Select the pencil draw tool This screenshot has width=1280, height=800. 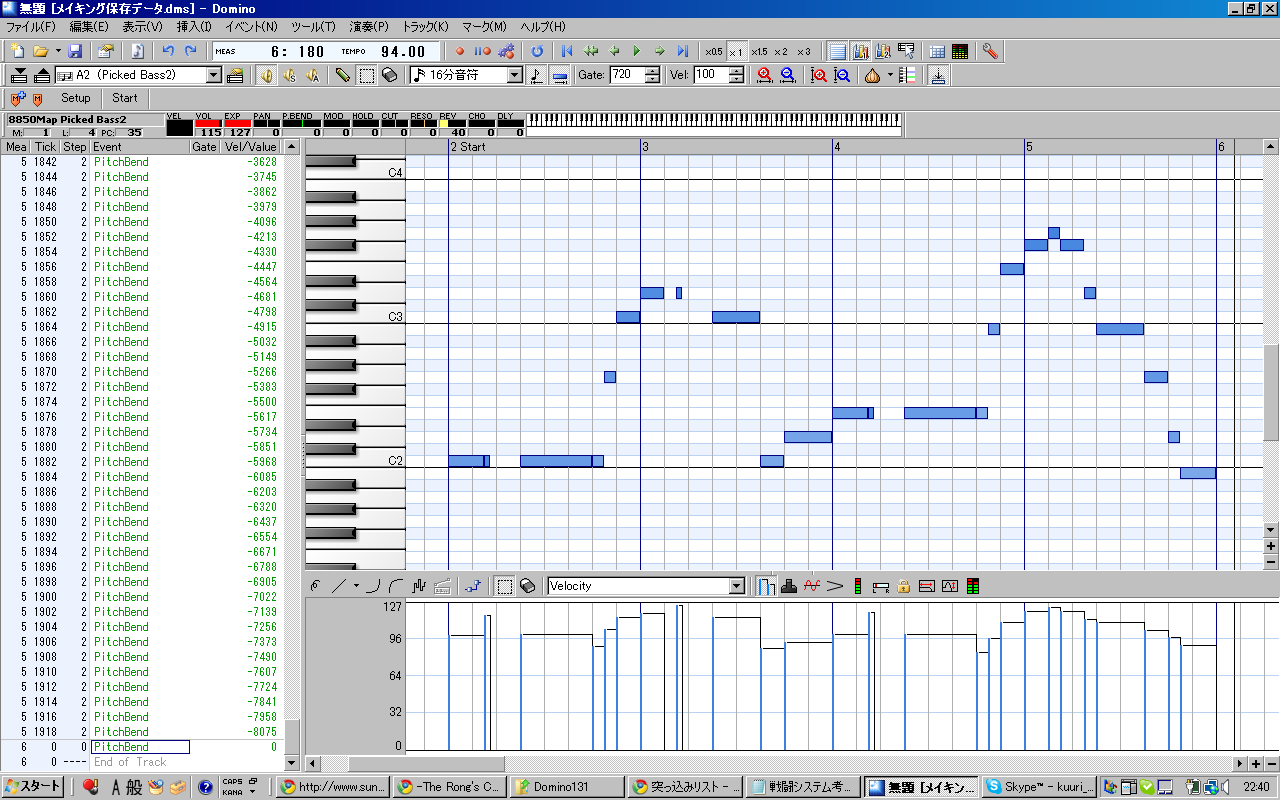(343, 75)
